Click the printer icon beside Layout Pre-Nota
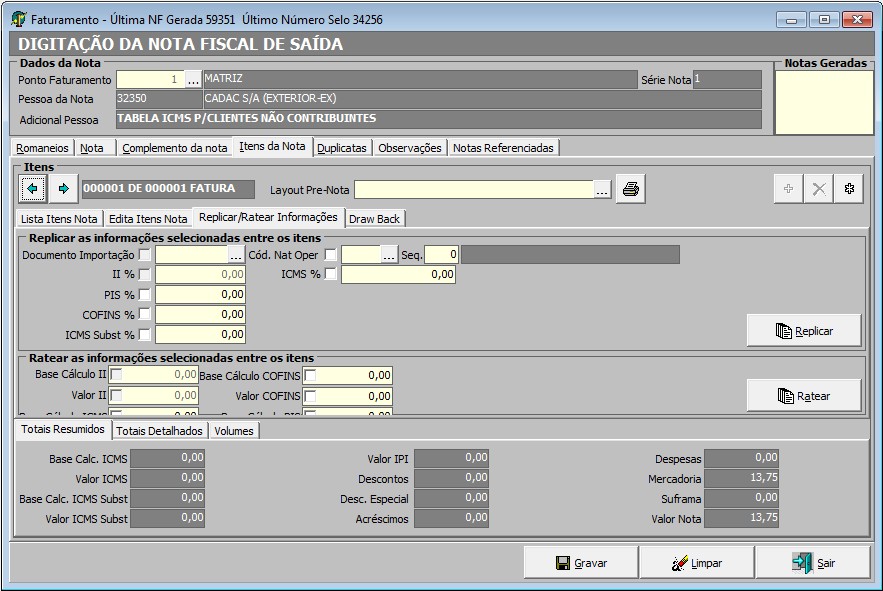Screen dimensions: 883x591 coord(630,189)
